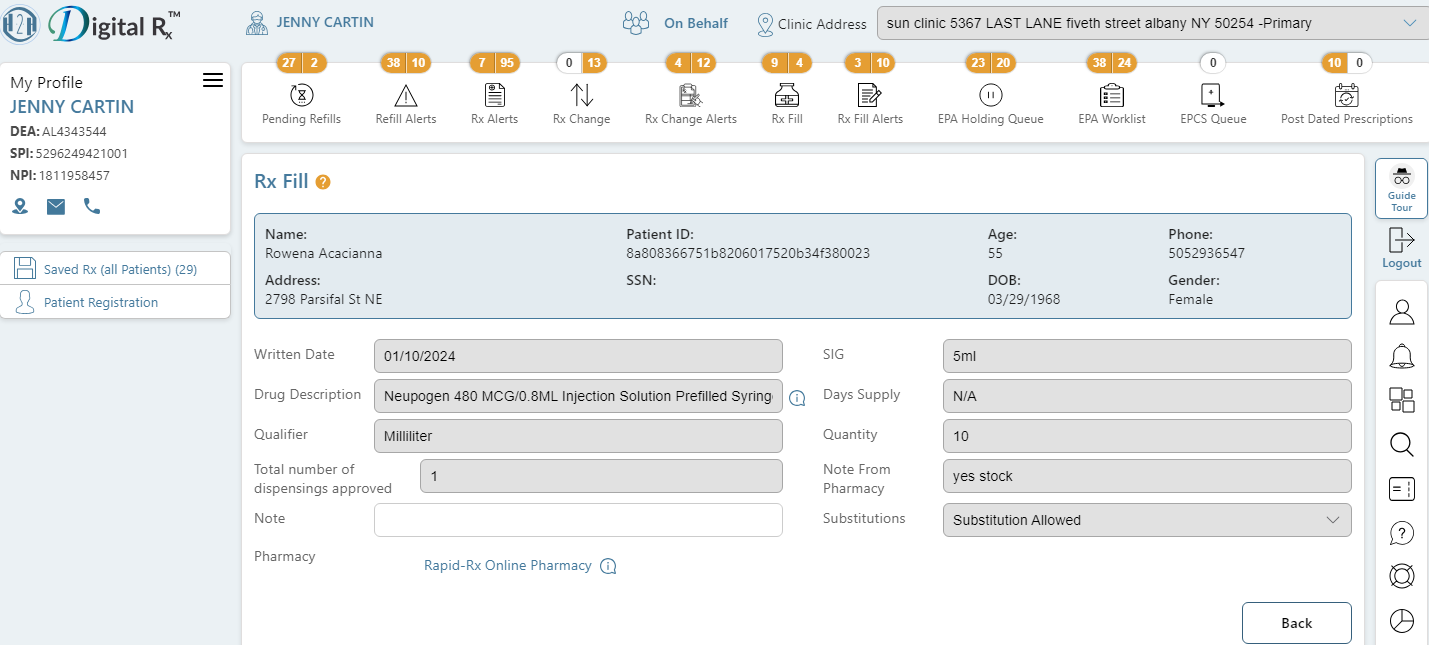Open the Refill Alerts icon
This screenshot has height=645, width=1429.
point(405,95)
